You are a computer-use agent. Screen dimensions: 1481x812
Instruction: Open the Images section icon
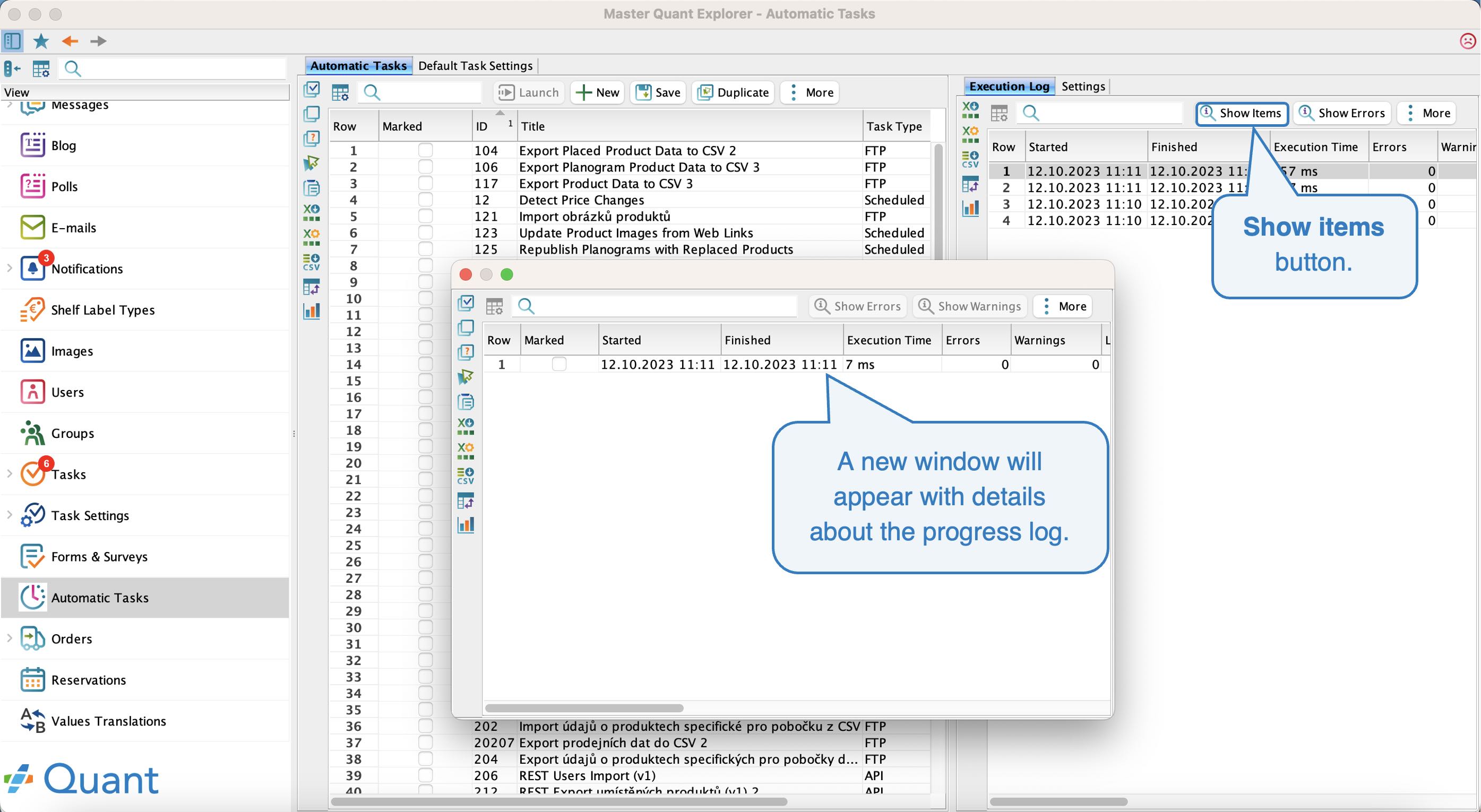point(33,351)
